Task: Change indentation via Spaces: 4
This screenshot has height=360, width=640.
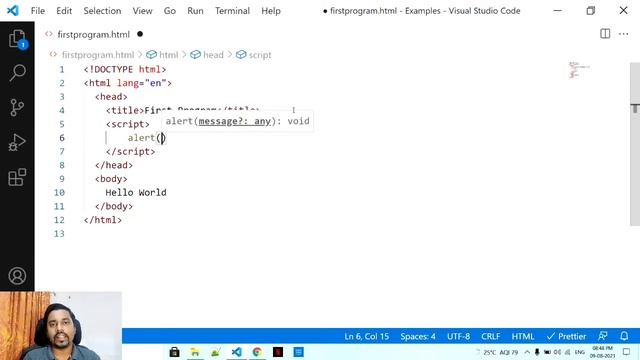Action: pos(418,336)
